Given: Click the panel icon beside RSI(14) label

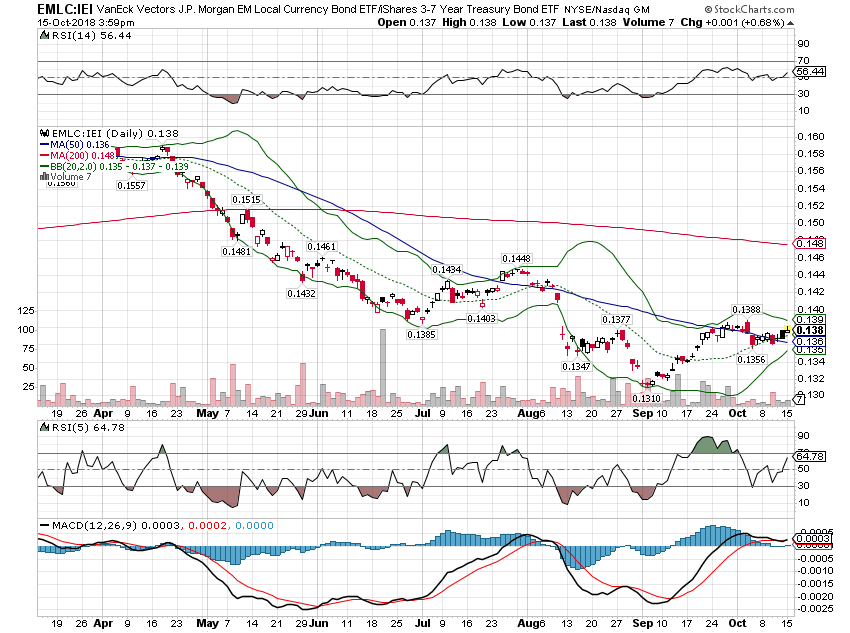Looking at the screenshot, I should click(44, 35).
